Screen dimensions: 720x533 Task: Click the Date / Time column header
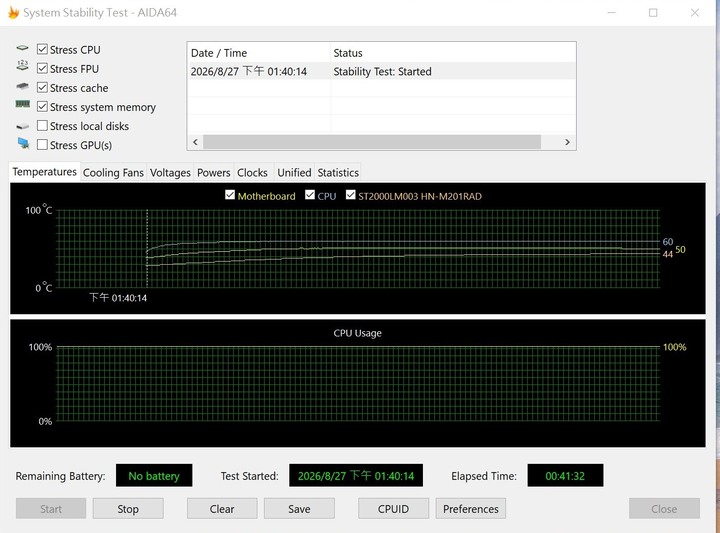click(x=259, y=53)
